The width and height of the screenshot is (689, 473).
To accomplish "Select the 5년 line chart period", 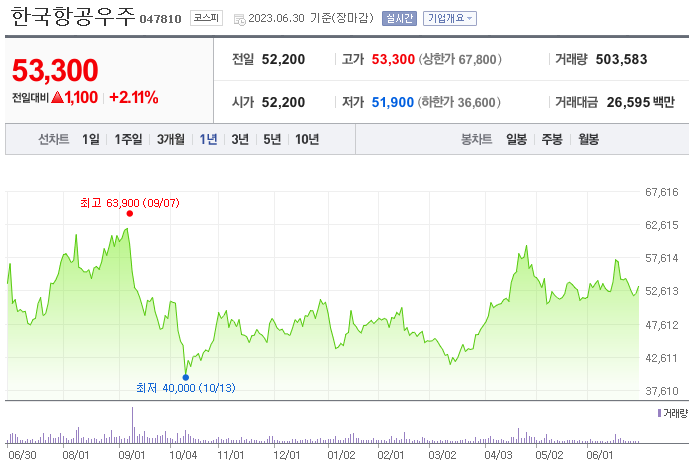I will [x=272, y=139].
